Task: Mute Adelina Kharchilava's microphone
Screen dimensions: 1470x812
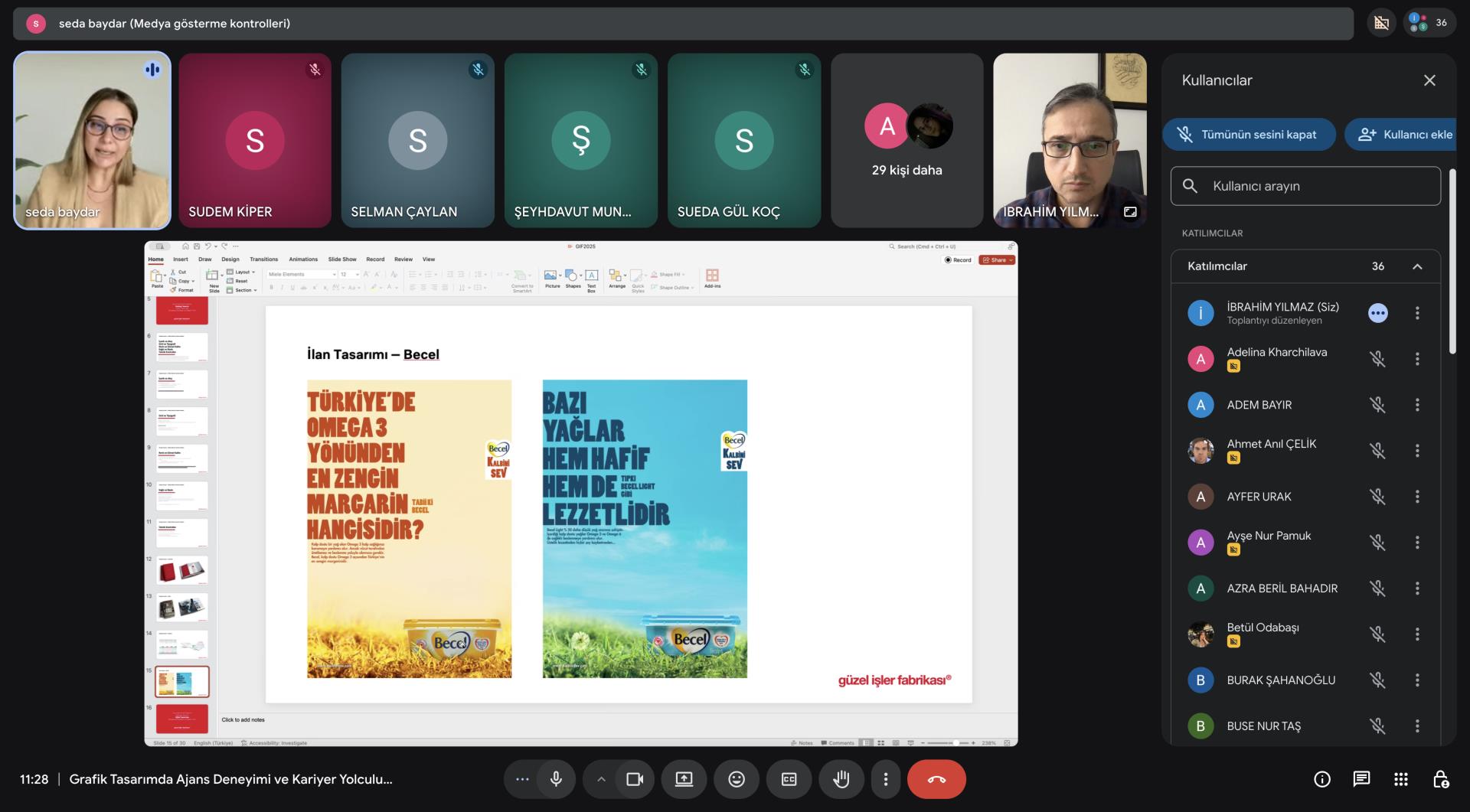Action: click(1377, 359)
